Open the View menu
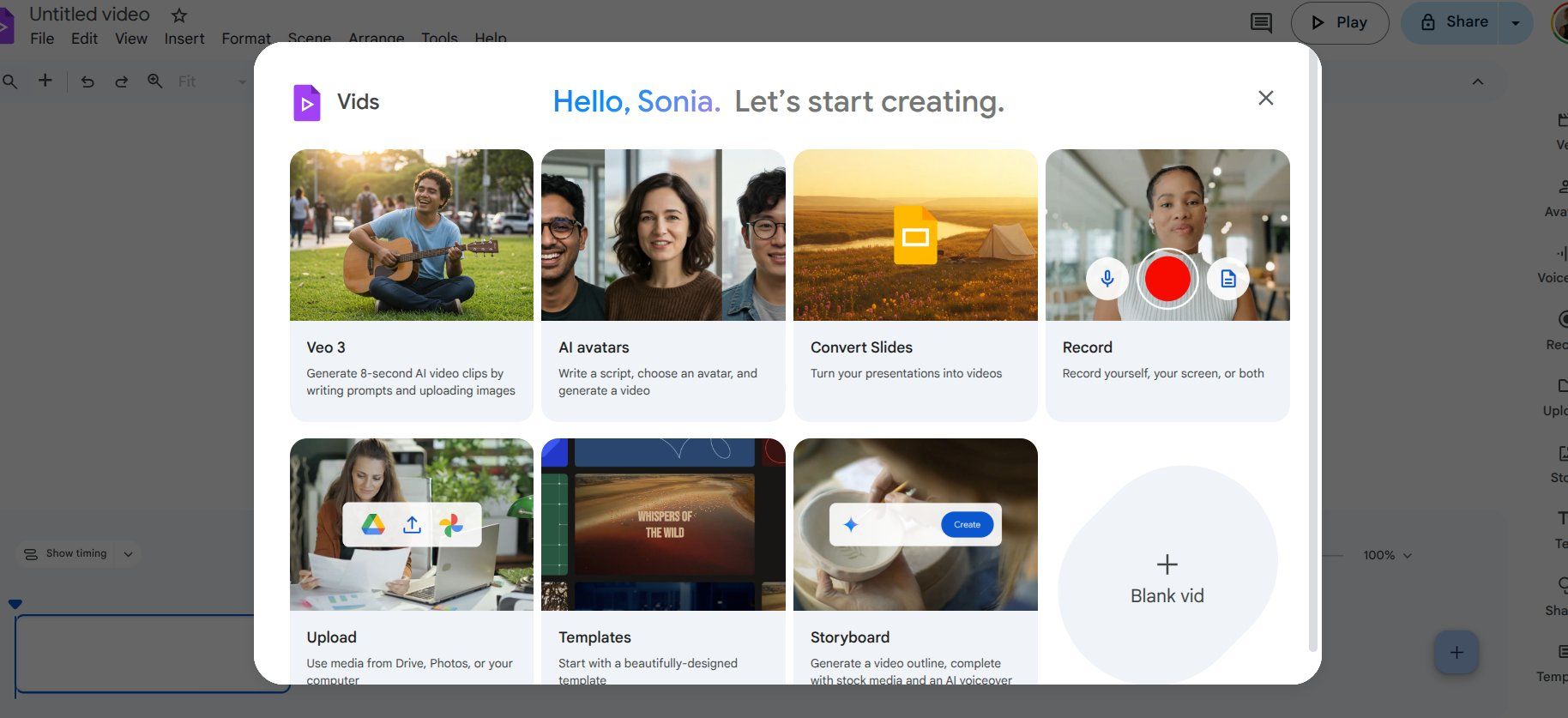The height and width of the screenshot is (718, 1568). [131, 39]
